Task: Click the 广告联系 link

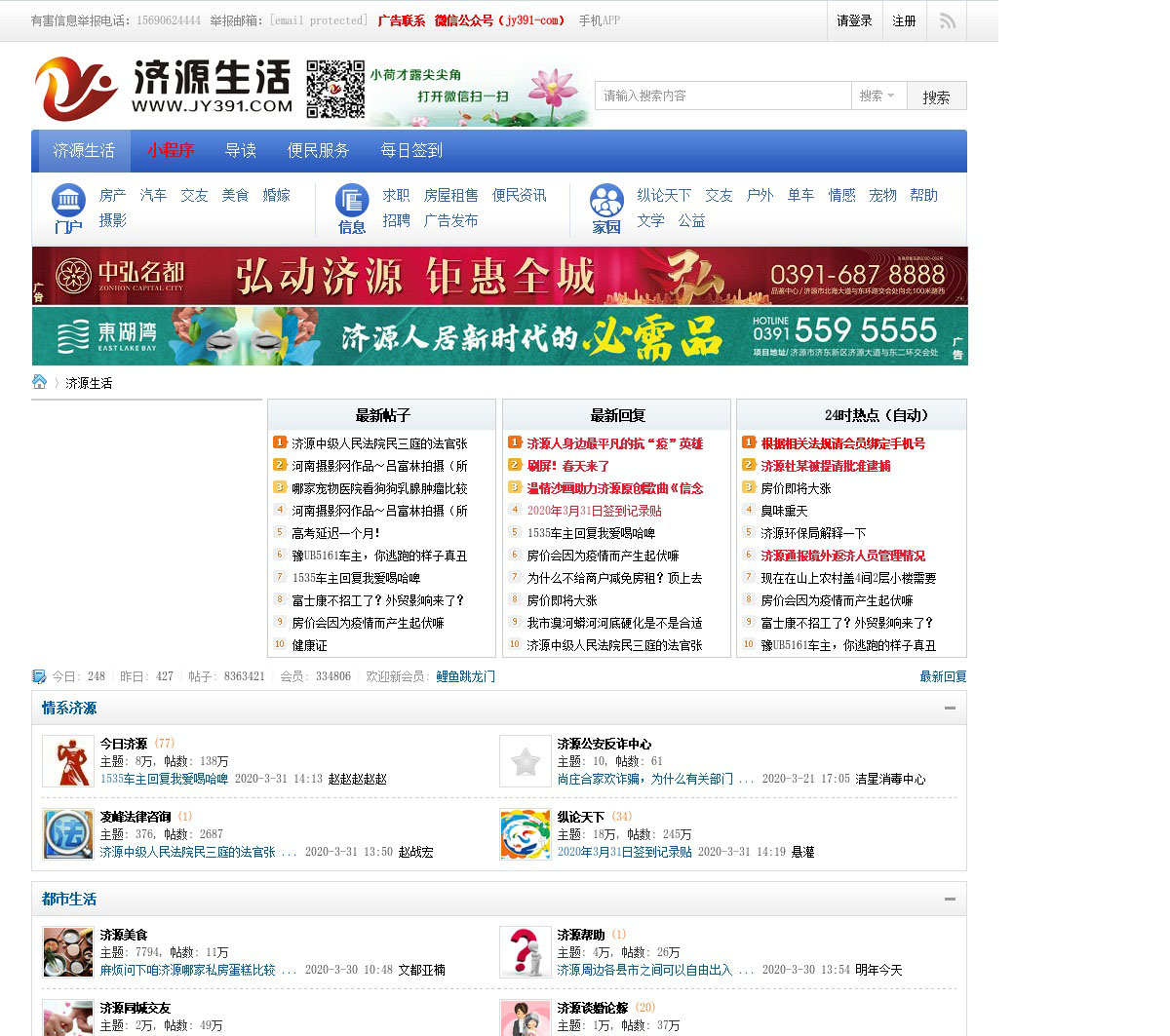Action: pos(402,20)
